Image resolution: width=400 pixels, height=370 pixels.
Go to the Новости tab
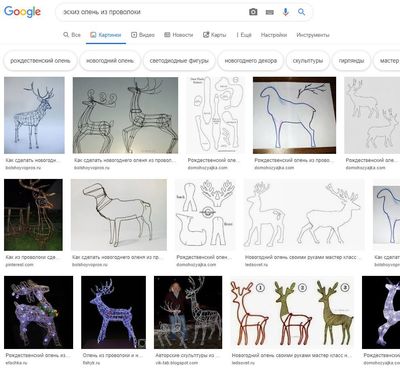click(x=179, y=35)
